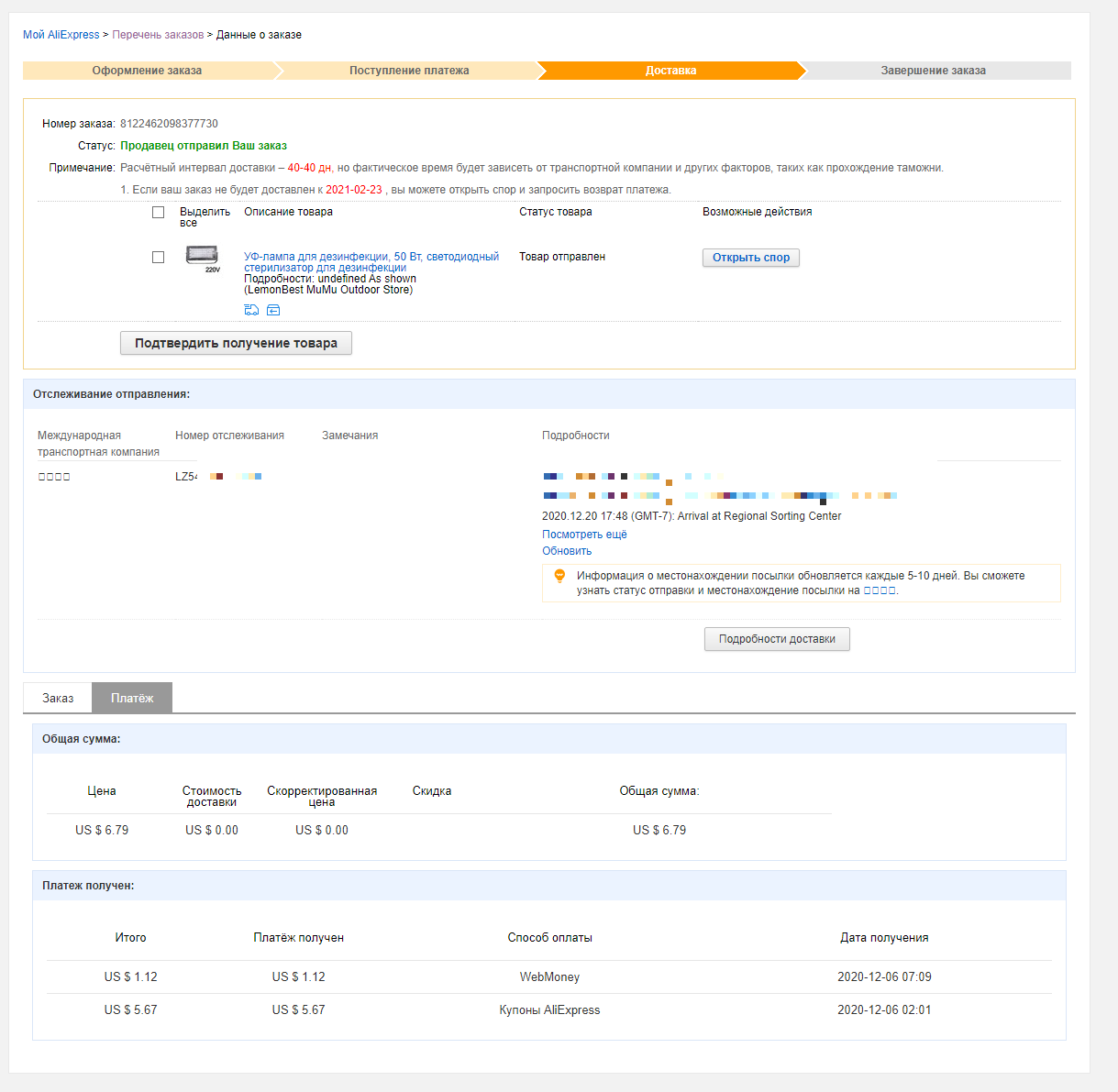The height and width of the screenshot is (1092, 1118).
Task: Click the orange lightbulb info icon
Action: tap(559, 576)
